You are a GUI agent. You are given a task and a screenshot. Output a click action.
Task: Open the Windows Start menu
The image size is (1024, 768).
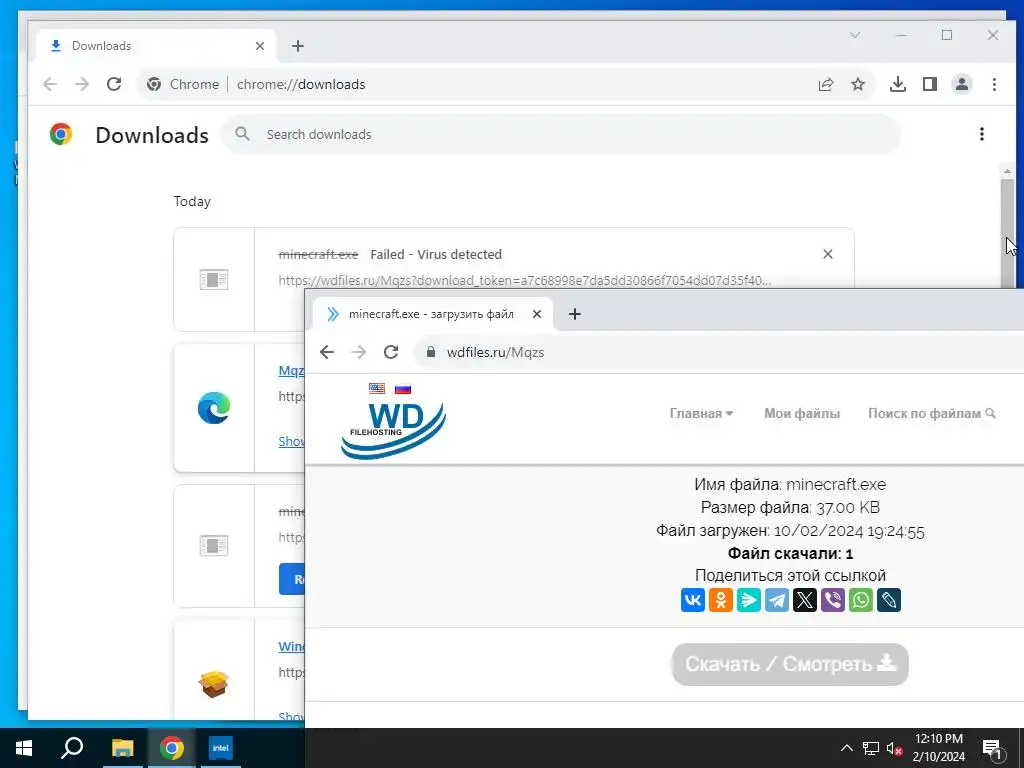24,748
